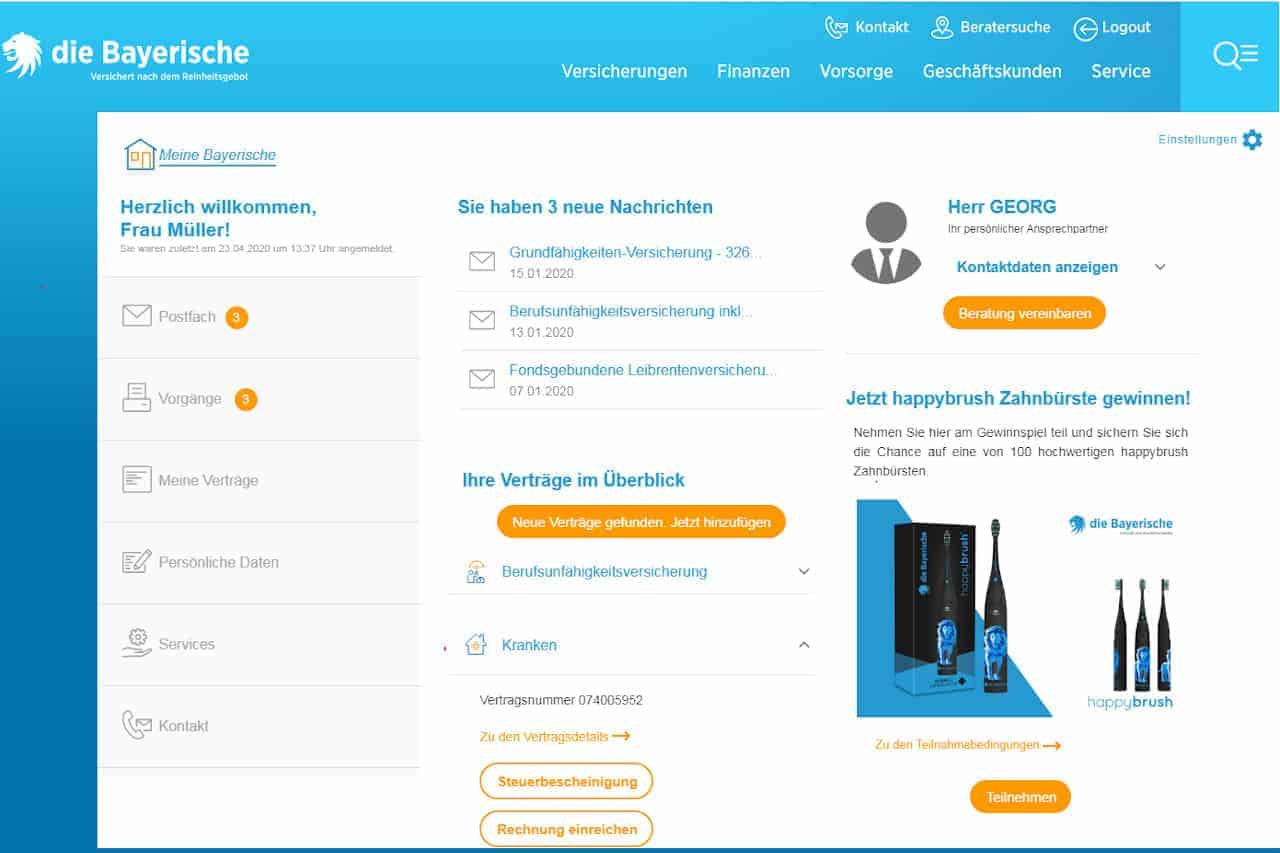Click the Postfach badge showing 3
Screen dimensions: 1280x853
pyautogui.click(x=236, y=318)
